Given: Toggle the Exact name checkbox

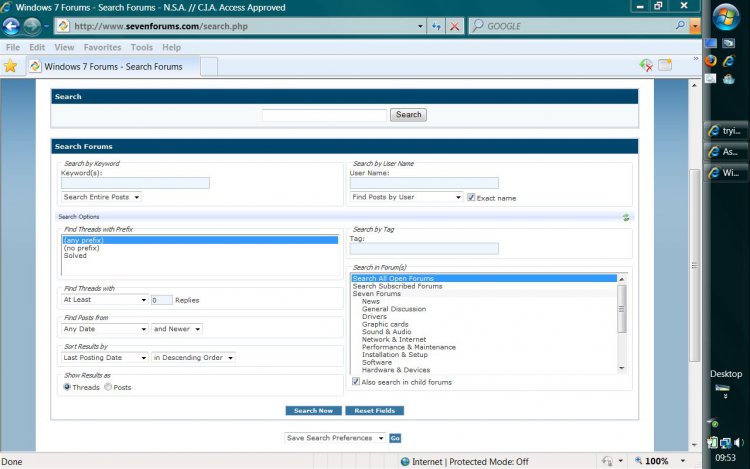Looking at the screenshot, I should pyautogui.click(x=471, y=197).
